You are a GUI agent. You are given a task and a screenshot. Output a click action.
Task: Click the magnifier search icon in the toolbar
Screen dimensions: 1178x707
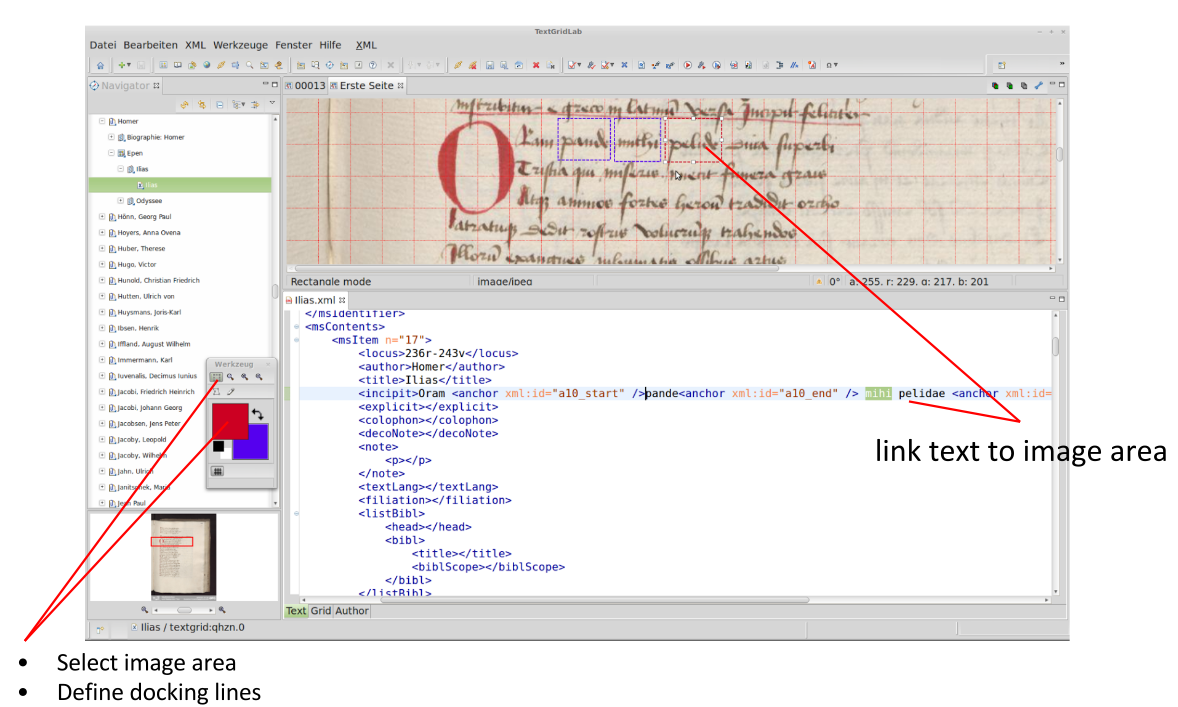(249, 65)
